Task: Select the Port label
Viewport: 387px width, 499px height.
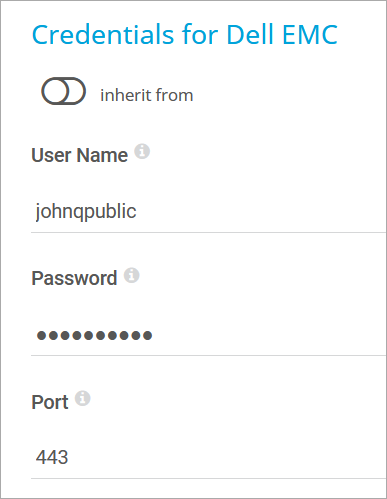Action: click(x=50, y=402)
